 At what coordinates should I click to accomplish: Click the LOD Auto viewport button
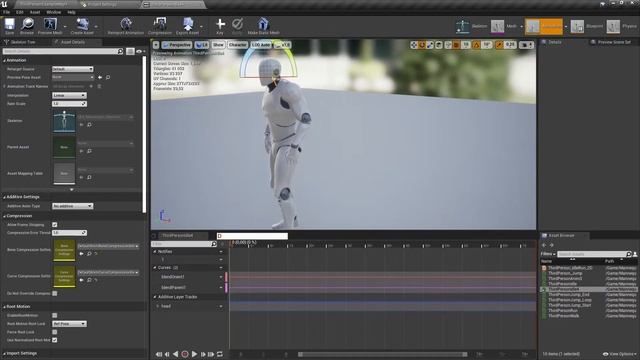(x=261, y=45)
